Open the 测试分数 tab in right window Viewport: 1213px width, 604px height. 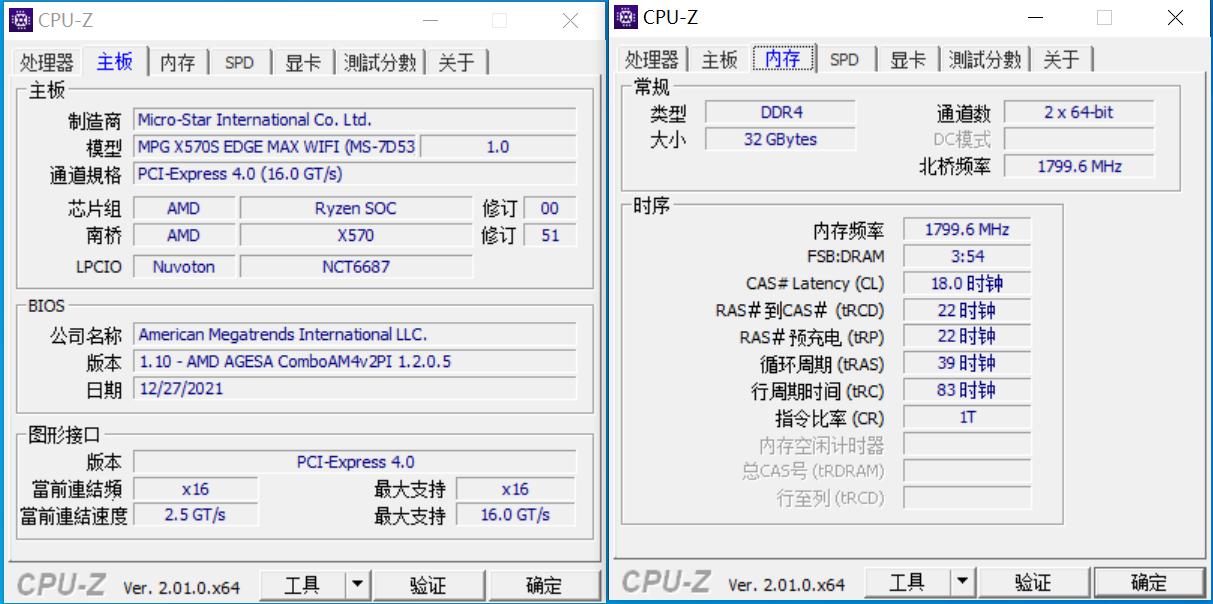tap(982, 59)
